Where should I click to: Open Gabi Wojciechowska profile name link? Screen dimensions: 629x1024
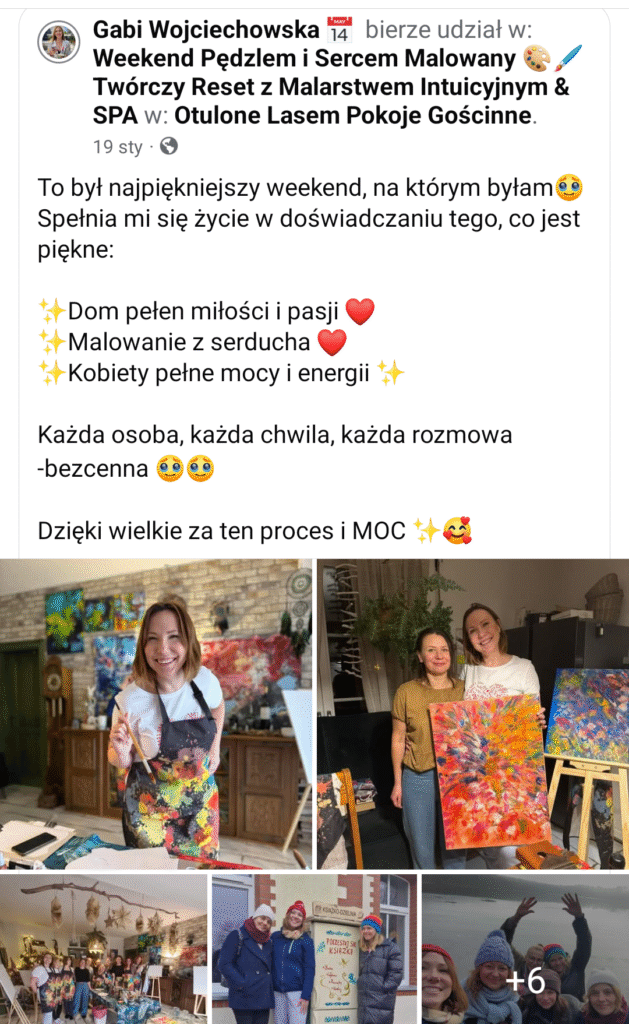(206, 30)
